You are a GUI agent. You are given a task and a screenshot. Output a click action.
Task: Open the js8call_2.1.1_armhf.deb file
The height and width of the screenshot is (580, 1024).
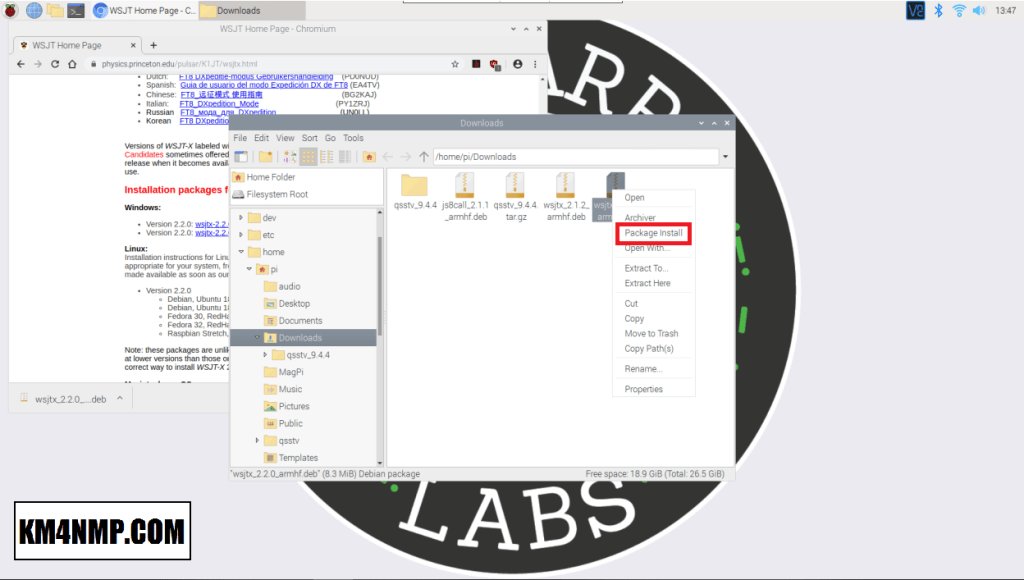464,196
